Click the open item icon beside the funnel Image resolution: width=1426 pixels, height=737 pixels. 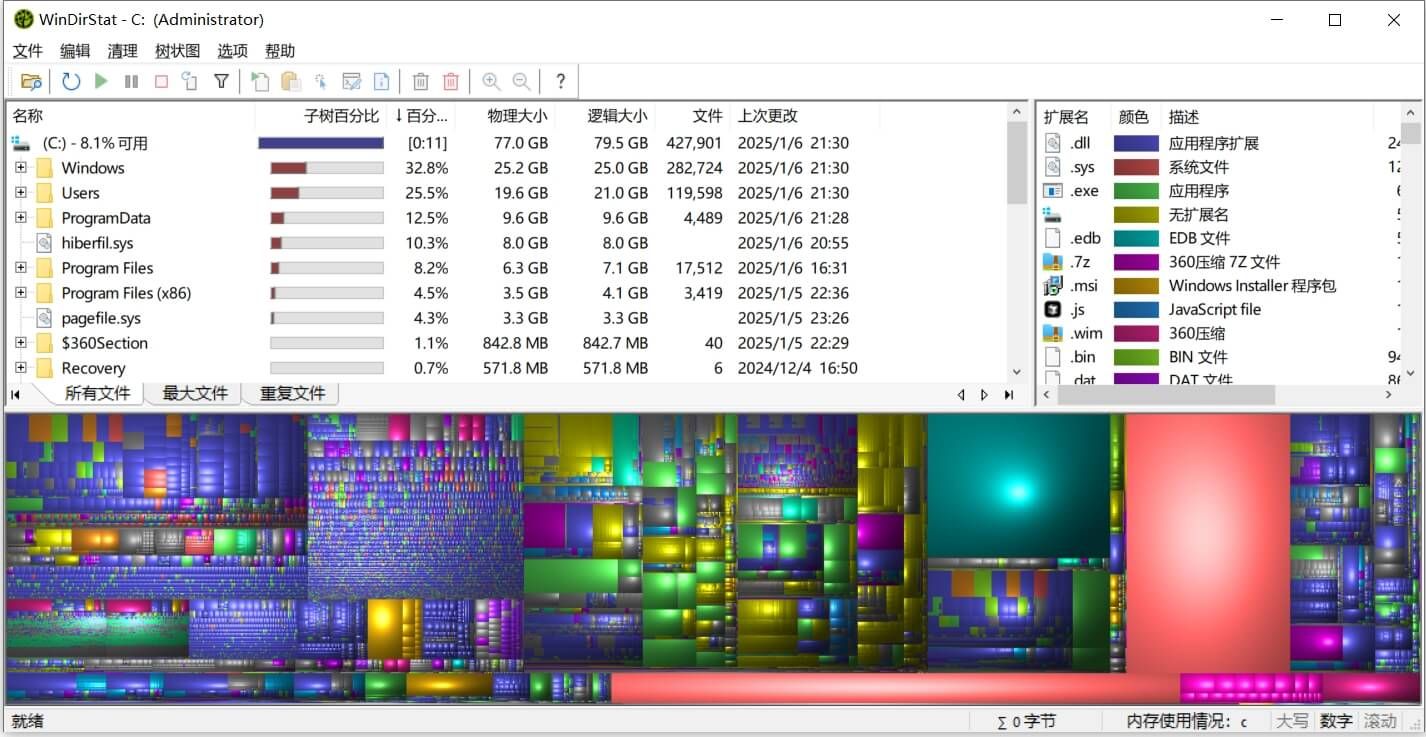260,81
